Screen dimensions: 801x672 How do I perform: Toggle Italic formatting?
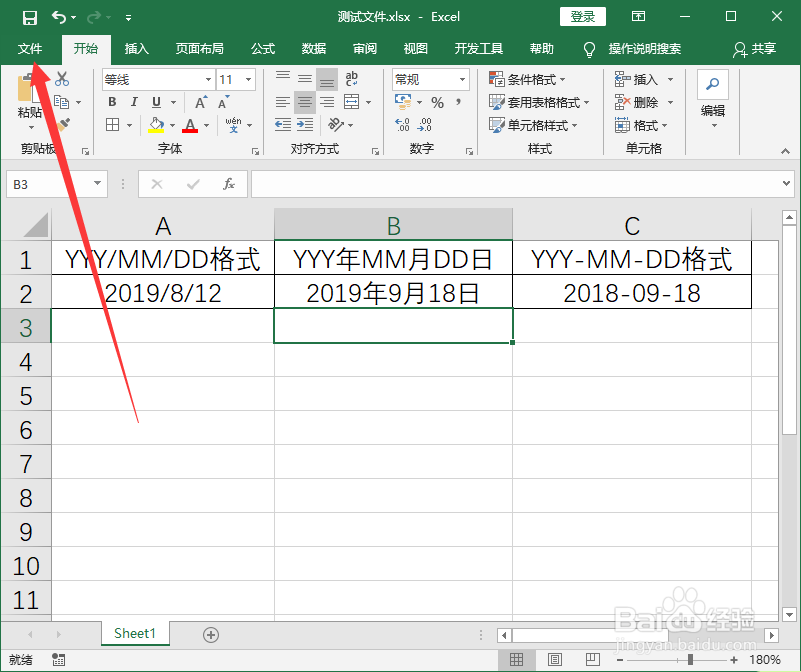pos(134,102)
